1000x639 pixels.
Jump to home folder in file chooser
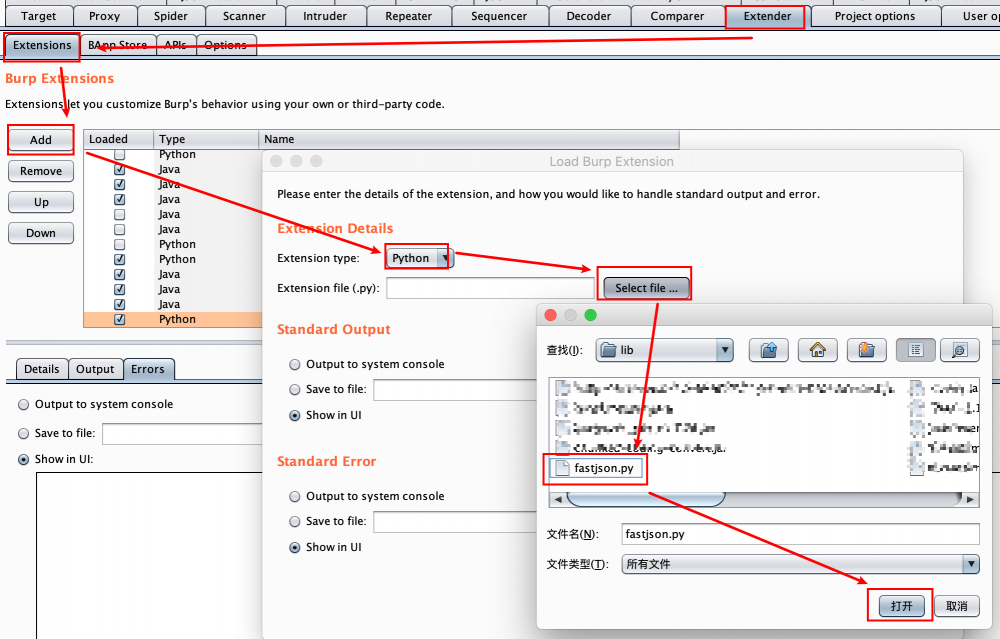818,350
